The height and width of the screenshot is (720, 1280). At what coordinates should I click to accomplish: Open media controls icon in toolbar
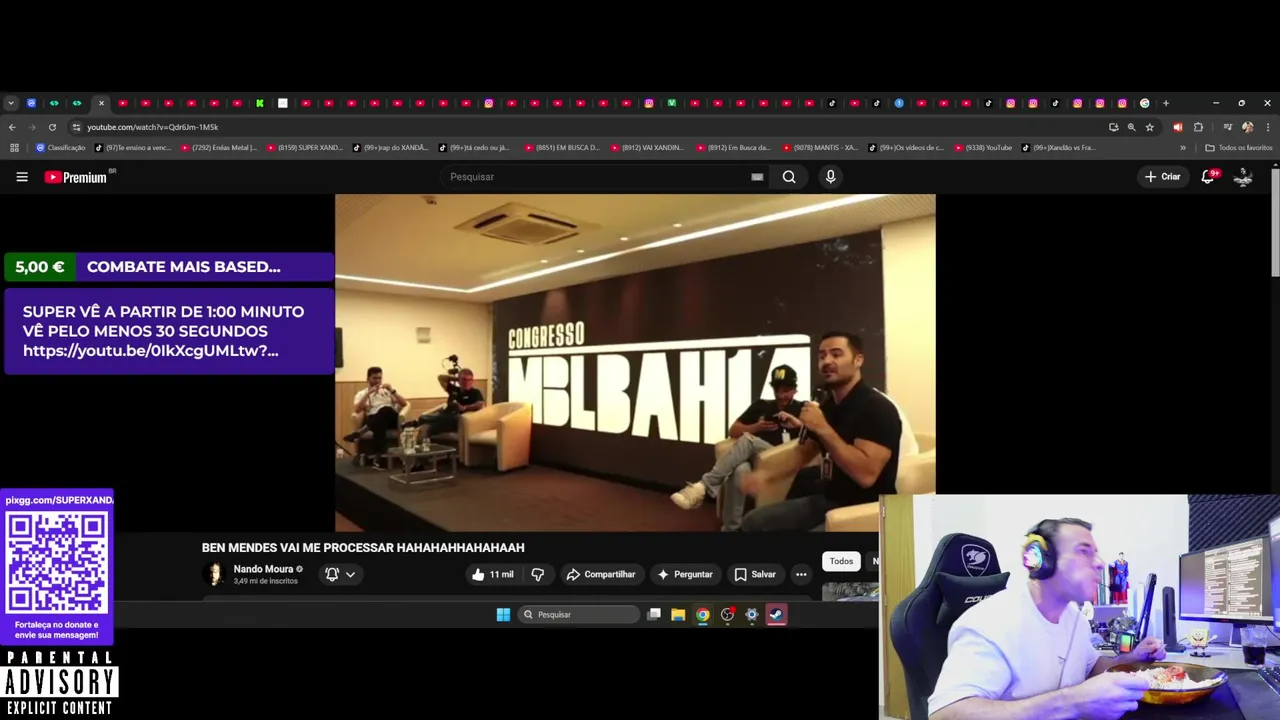click(x=1227, y=127)
